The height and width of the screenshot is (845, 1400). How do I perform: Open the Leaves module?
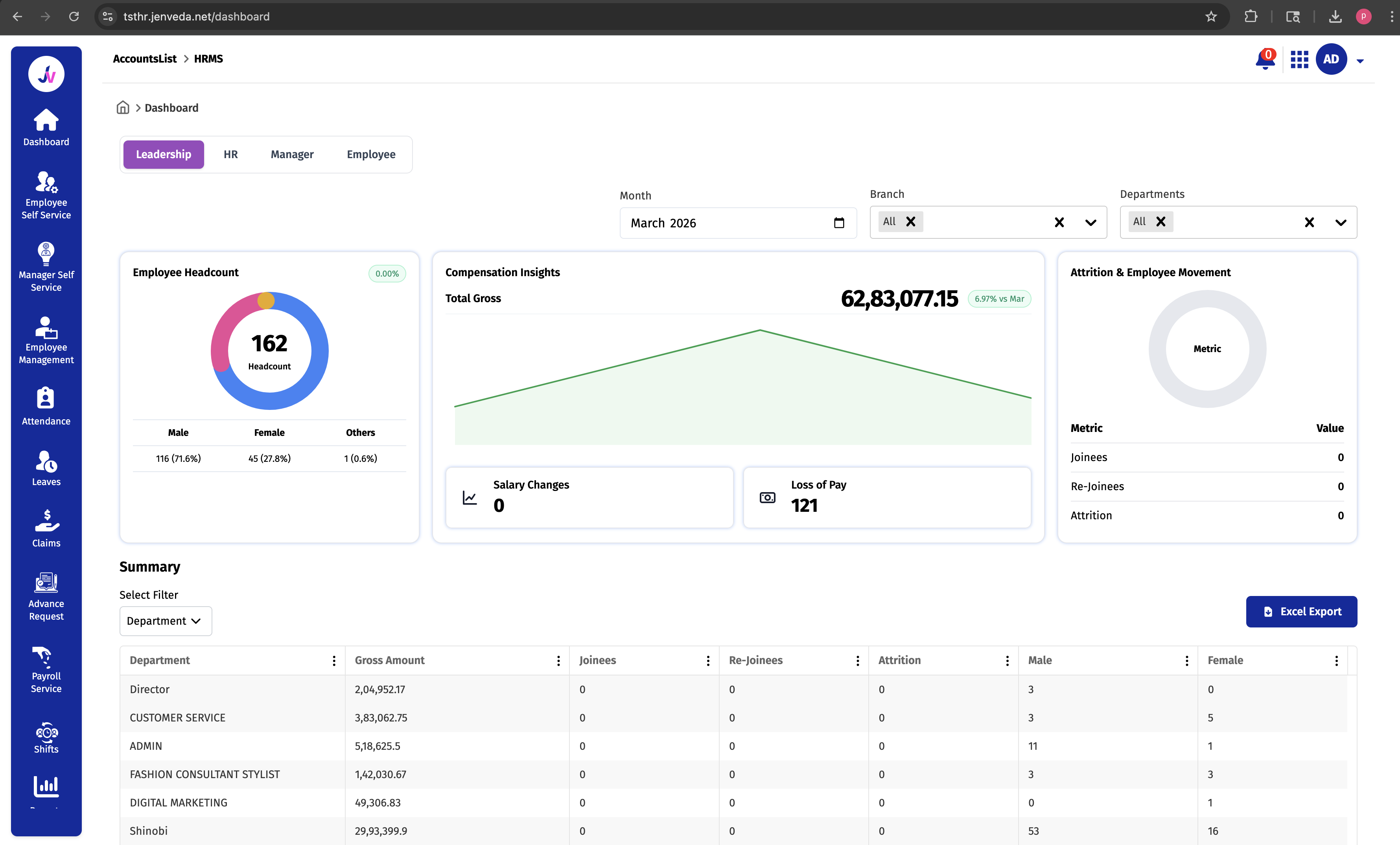pyautogui.click(x=46, y=468)
